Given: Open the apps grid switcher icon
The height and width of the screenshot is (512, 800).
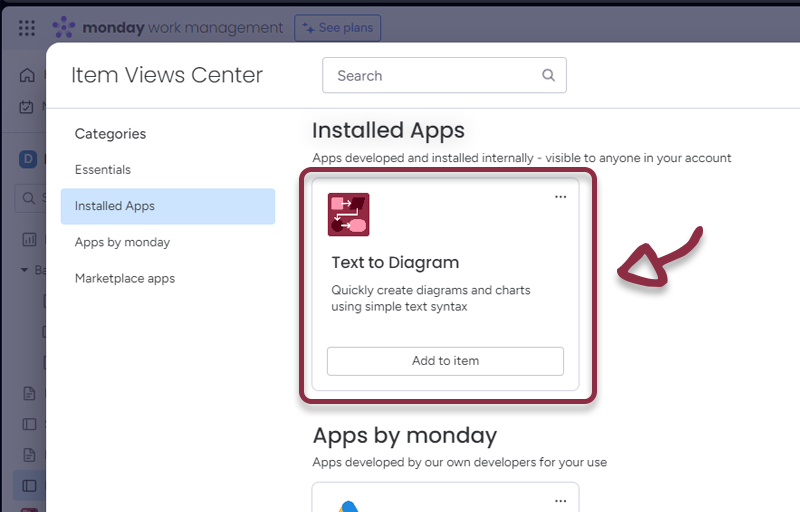Looking at the screenshot, I should [x=27, y=28].
